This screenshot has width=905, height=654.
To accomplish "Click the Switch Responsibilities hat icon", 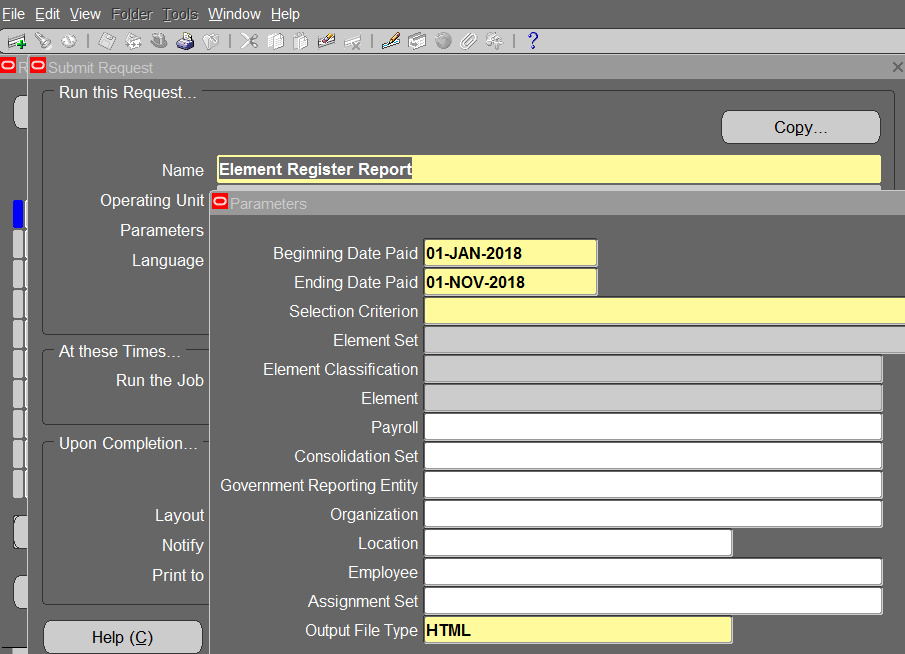I will point(159,41).
